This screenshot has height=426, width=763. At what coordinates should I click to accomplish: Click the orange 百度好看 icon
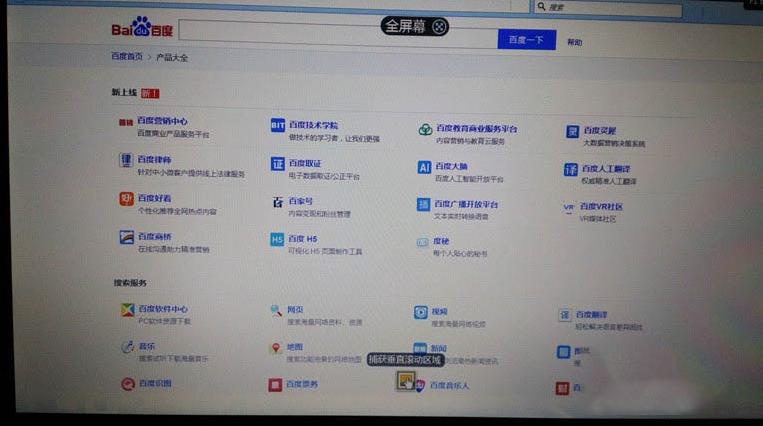click(x=127, y=199)
